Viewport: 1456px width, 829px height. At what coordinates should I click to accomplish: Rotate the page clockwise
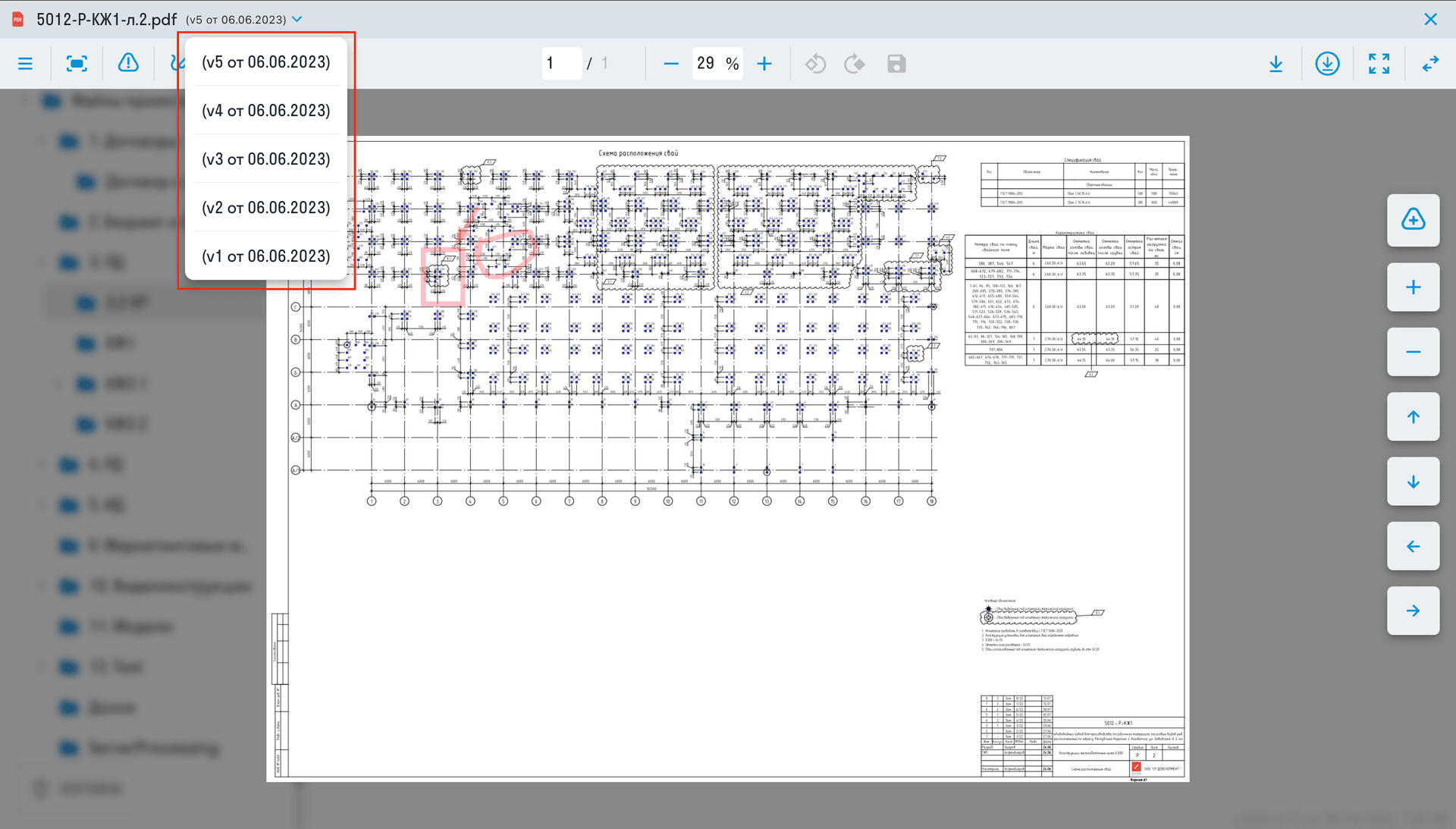(x=855, y=64)
